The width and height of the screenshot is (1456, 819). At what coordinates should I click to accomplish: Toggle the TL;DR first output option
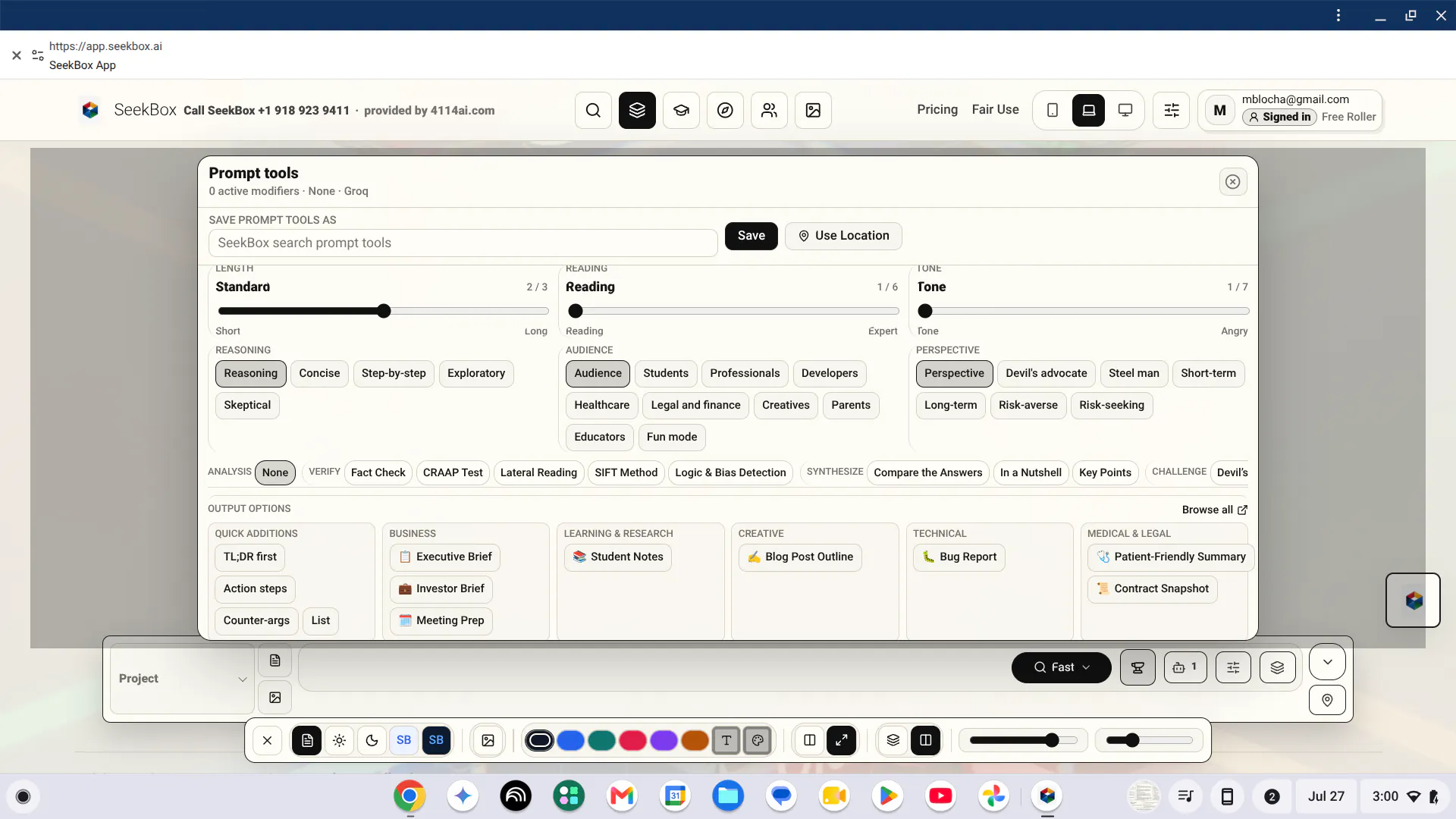tap(250, 557)
